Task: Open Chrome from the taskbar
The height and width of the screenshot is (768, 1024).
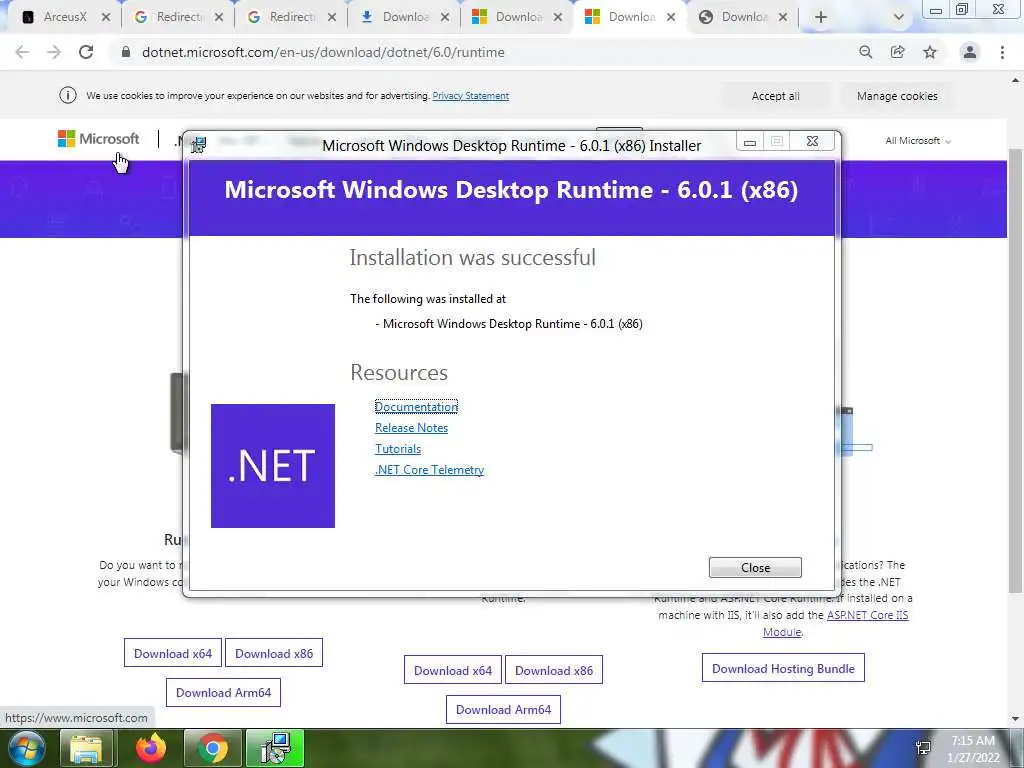Action: [212, 748]
